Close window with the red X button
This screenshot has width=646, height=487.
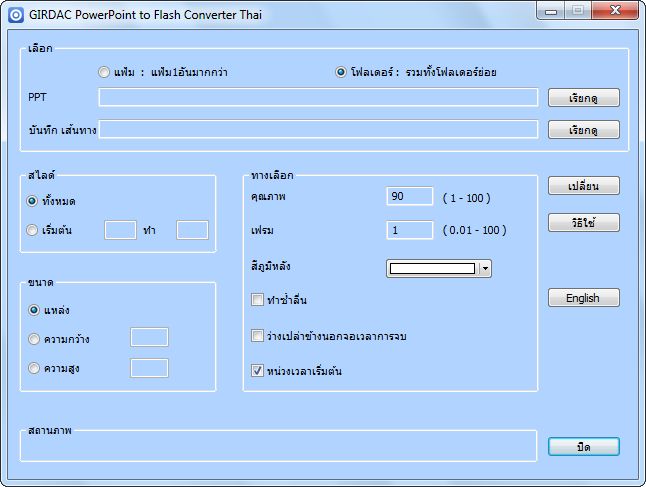point(615,10)
